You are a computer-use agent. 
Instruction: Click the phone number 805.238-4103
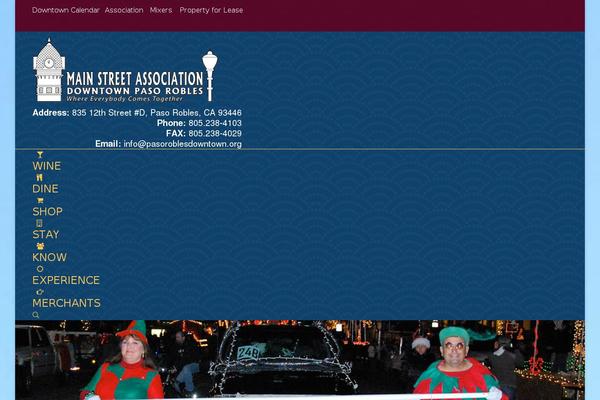[215, 123]
